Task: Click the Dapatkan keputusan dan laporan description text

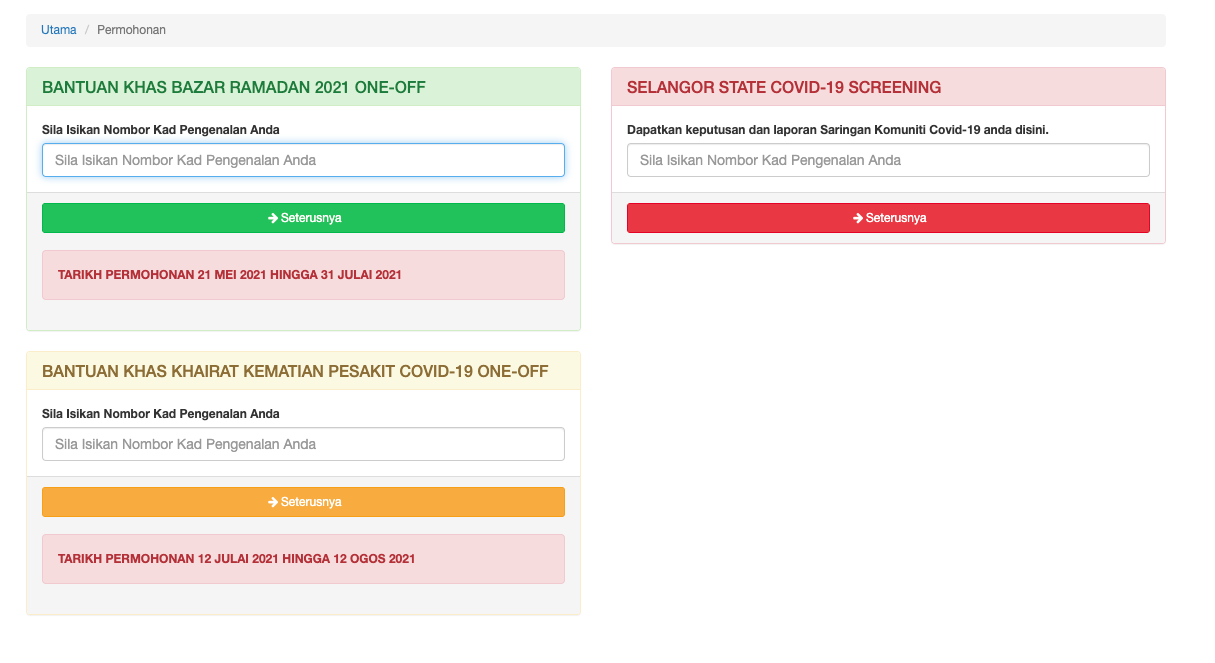Action: pyautogui.click(x=838, y=130)
